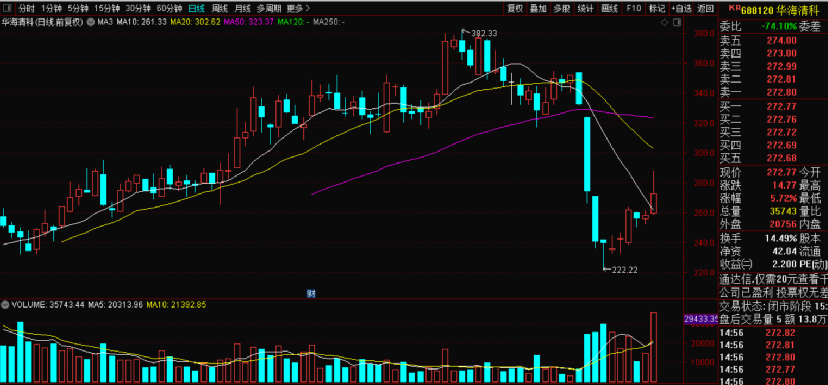828x385 pixels.
Task: Expand the 更多 periods menu
Action: click(x=298, y=8)
